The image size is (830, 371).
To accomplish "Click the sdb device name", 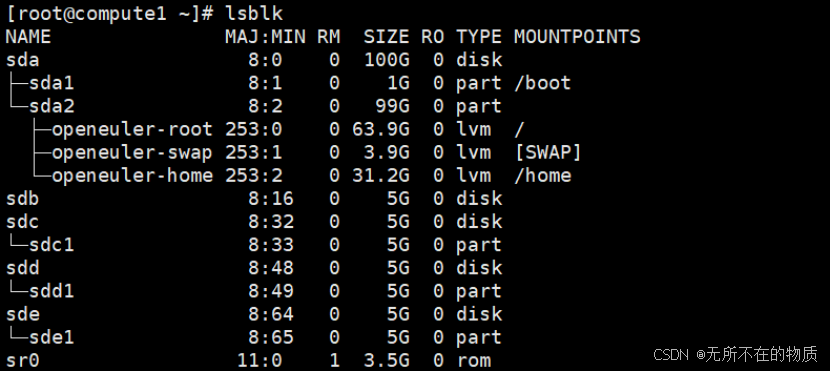I will (x=23, y=199).
